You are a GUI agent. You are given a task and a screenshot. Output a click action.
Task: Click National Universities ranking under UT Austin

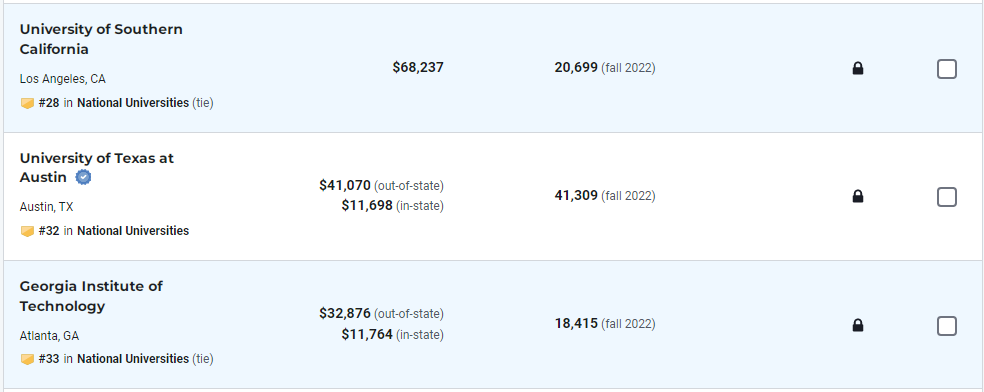(133, 231)
